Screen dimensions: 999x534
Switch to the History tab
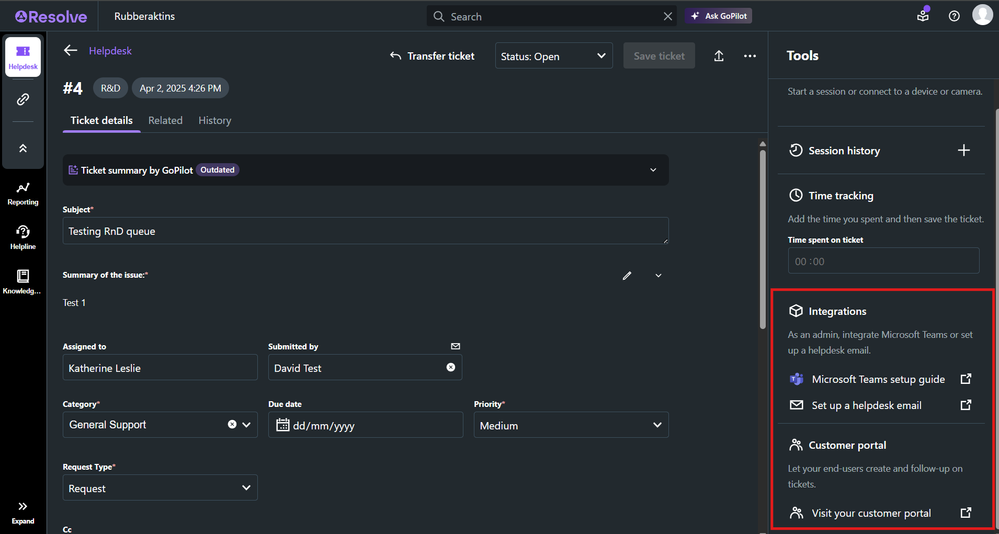point(215,121)
